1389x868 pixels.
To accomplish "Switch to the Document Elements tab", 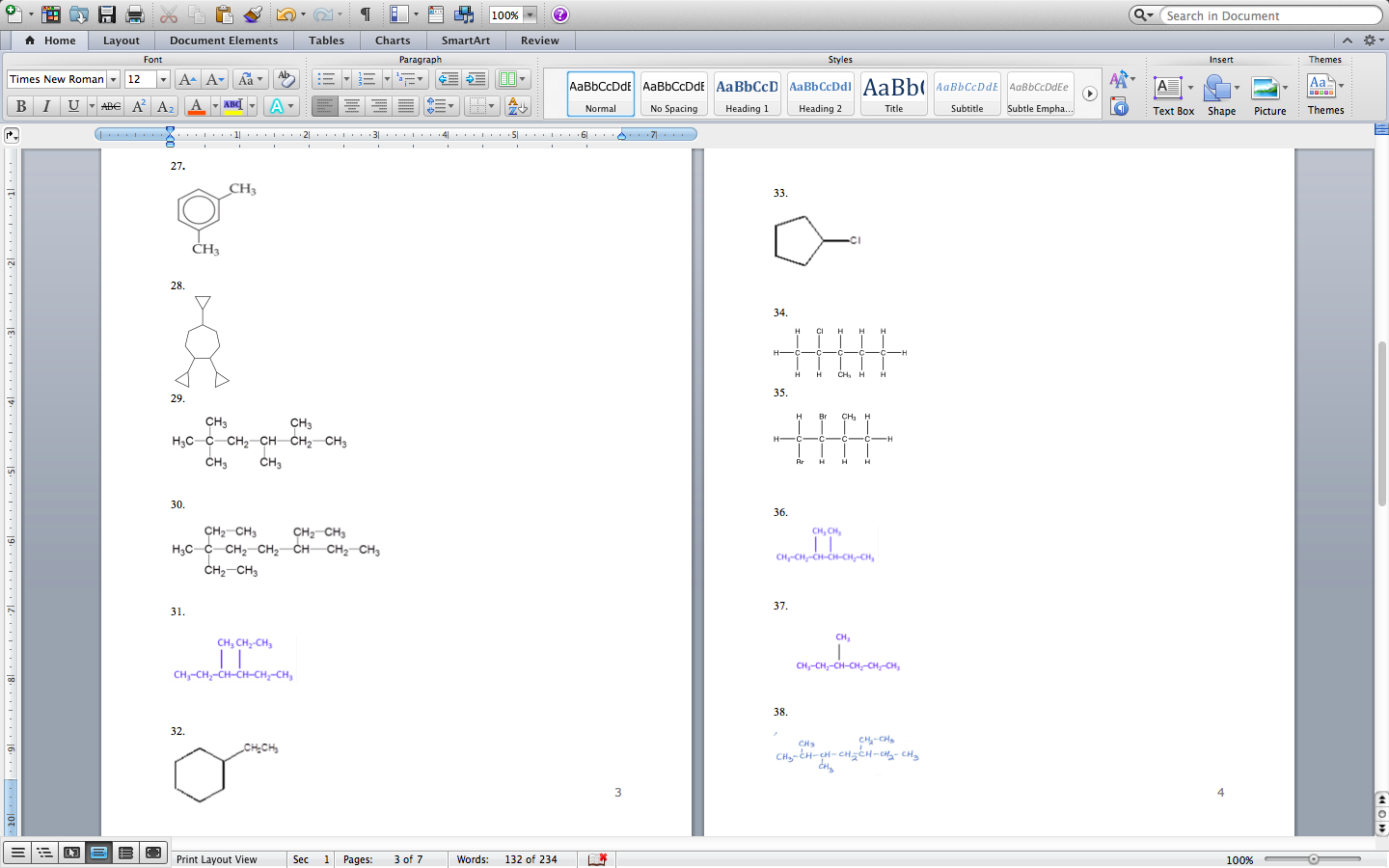I will (224, 41).
